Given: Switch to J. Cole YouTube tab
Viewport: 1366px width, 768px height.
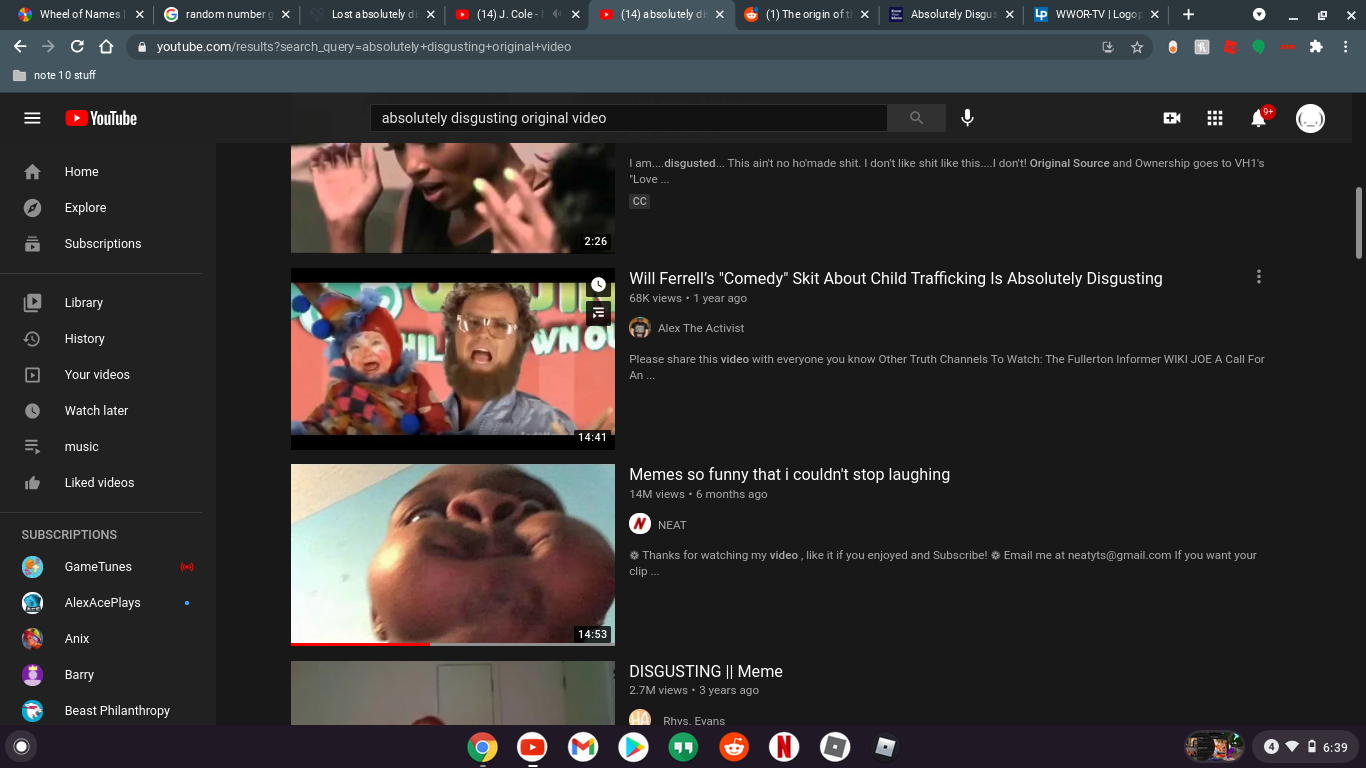Looking at the screenshot, I should [519, 14].
